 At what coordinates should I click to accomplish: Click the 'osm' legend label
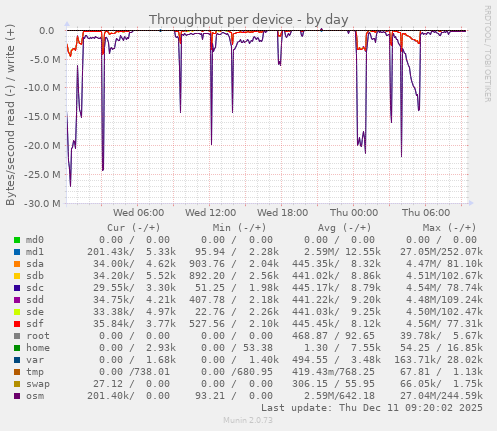(x=35, y=396)
